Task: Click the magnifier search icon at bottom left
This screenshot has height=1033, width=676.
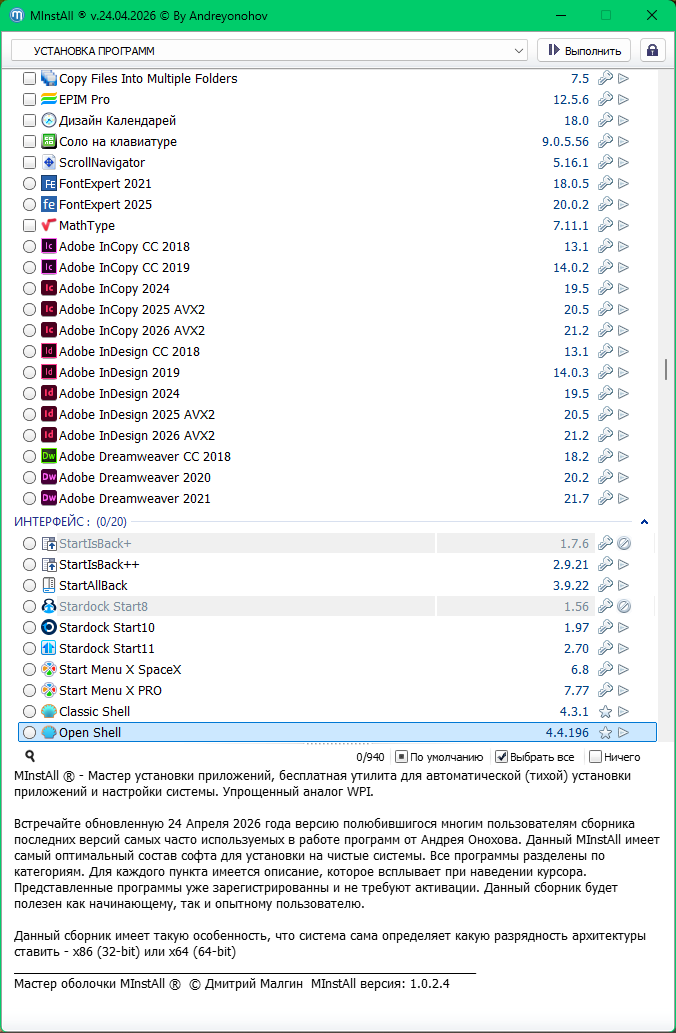Action: [x=30, y=757]
